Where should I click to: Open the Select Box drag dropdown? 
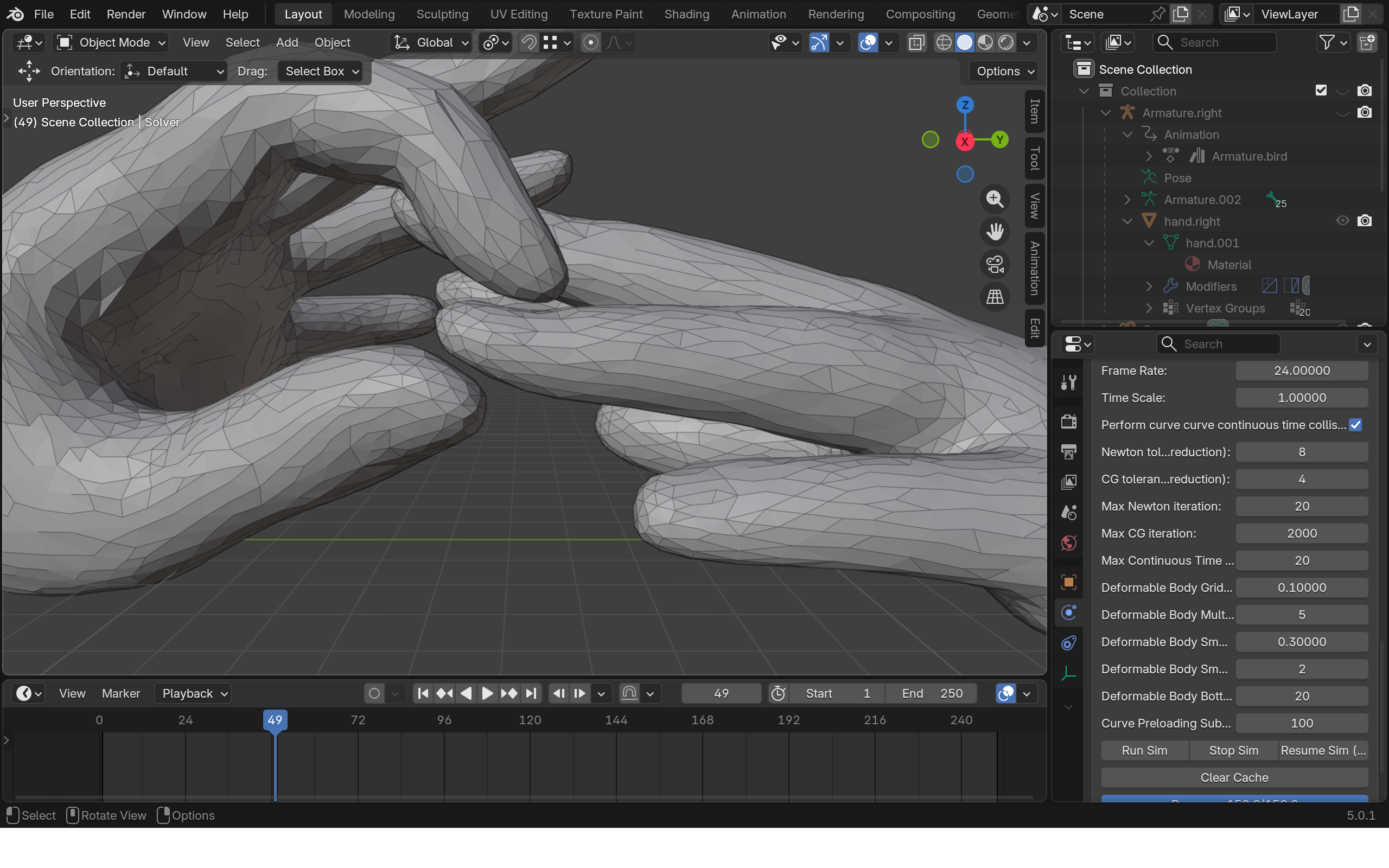pyautogui.click(x=321, y=71)
